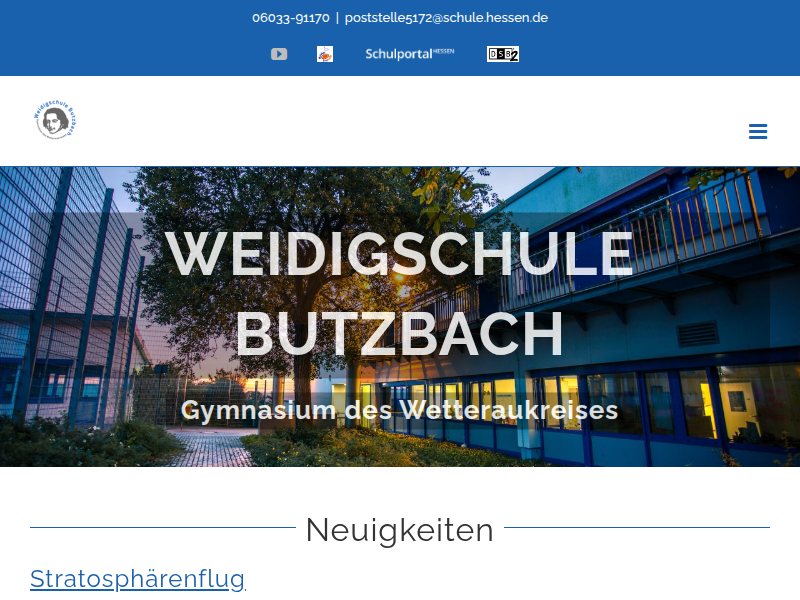Click the Neuigkeiten section heading
Screen dimensions: 800x600
click(x=399, y=530)
